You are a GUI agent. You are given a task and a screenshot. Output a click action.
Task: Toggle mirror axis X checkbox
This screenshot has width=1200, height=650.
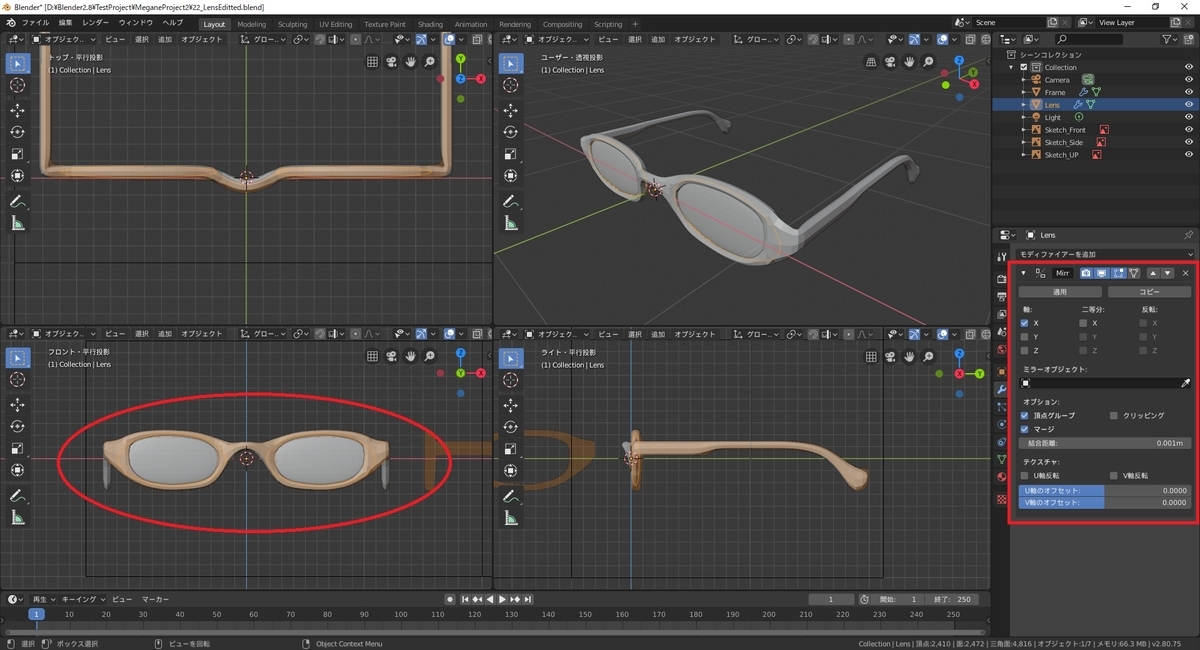(1024, 323)
